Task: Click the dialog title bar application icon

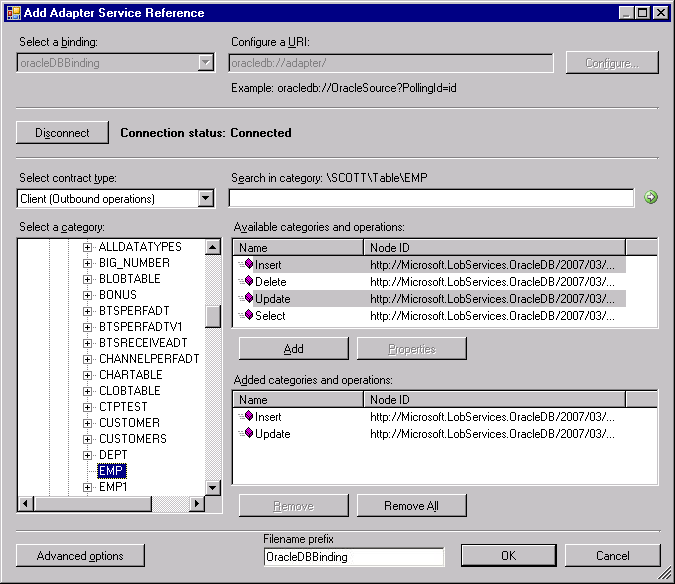Action: tap(14, 12)
